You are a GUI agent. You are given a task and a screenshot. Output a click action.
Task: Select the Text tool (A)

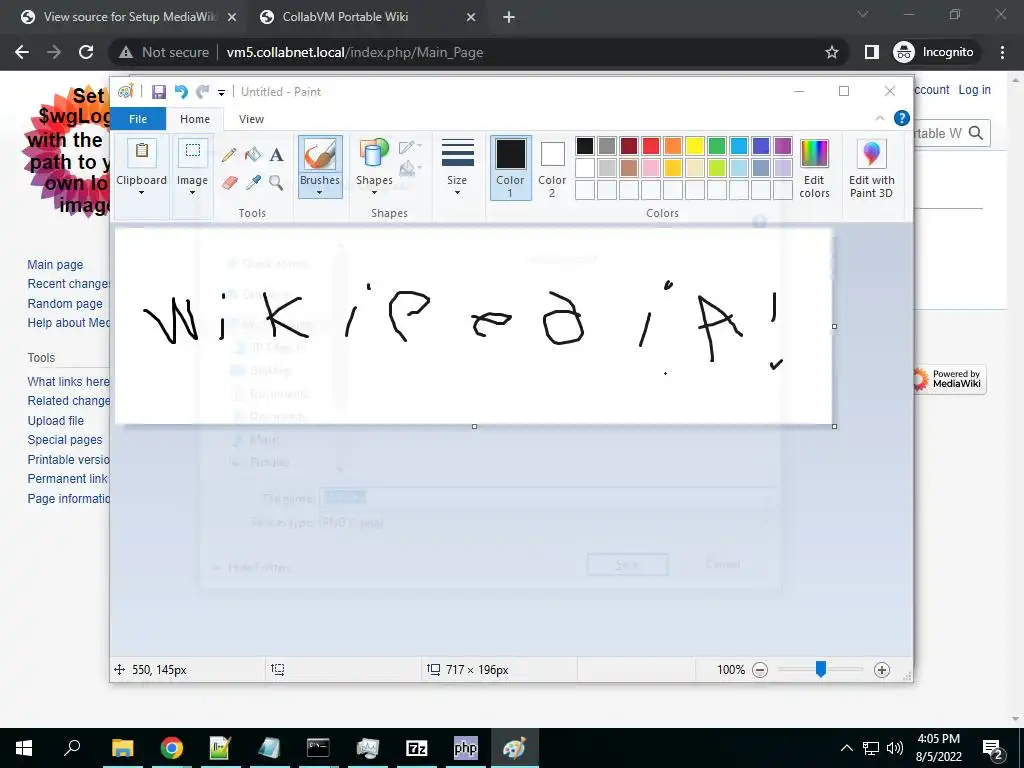point(276,155)
